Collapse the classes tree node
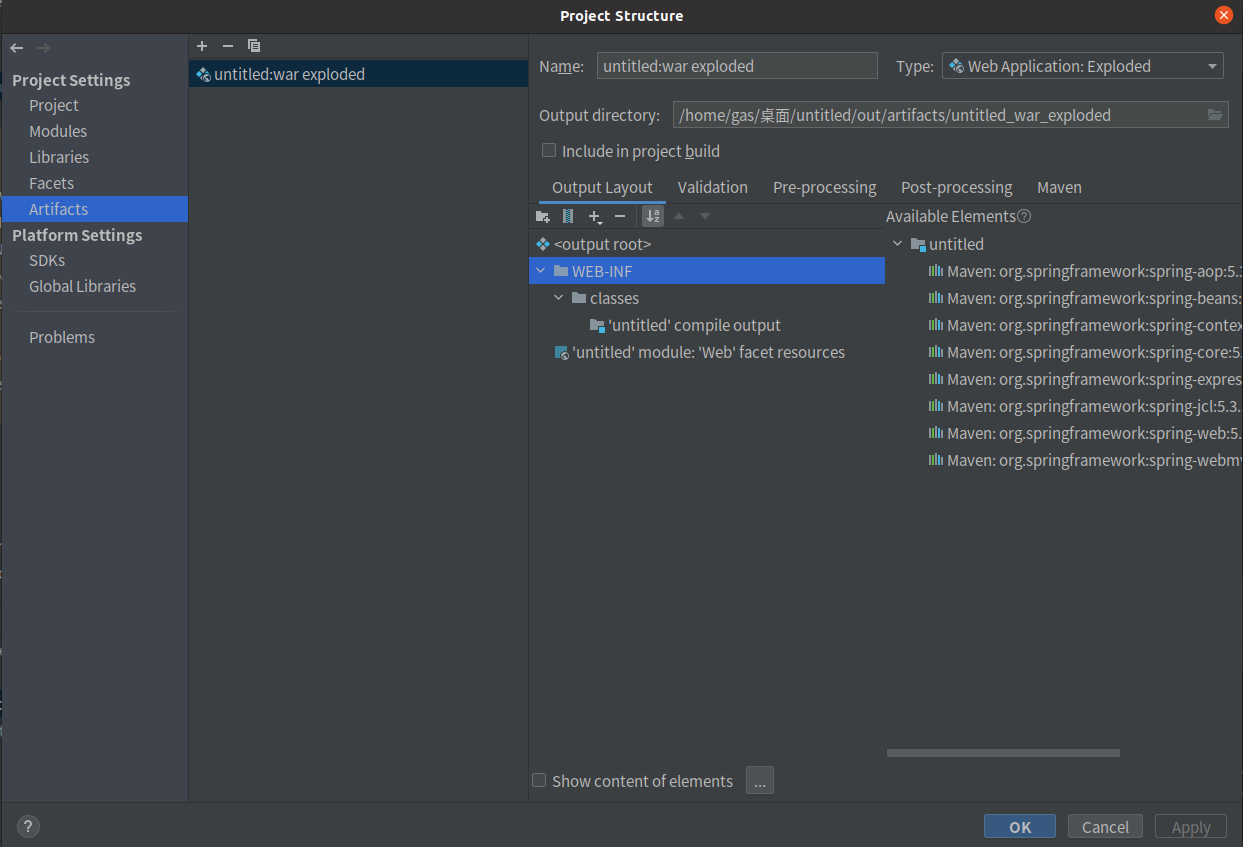 (x=559, y=298)
